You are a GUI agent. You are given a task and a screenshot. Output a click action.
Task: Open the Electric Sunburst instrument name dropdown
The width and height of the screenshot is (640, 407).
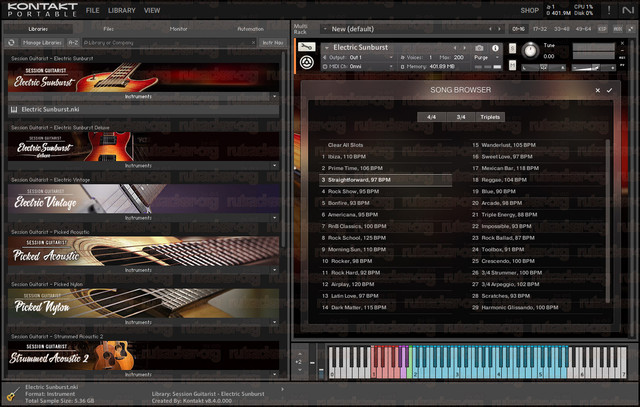pyautogui.click(x=327, y=48)
